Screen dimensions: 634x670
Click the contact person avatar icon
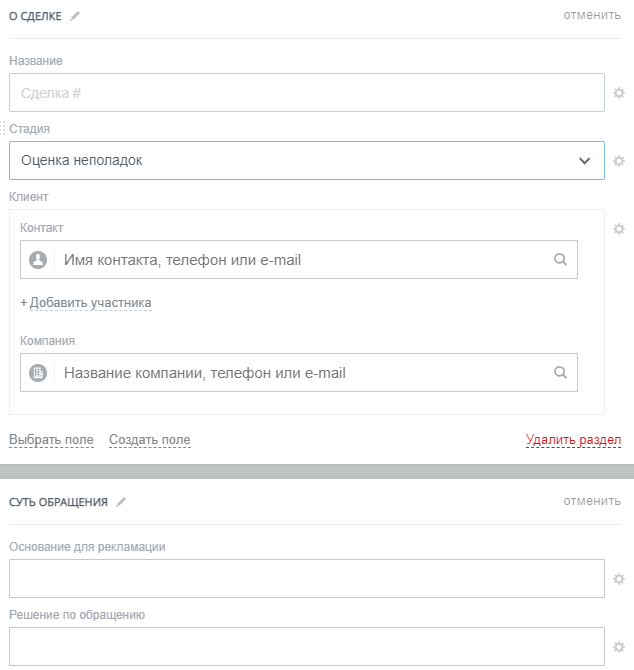[x=38, y=260]
